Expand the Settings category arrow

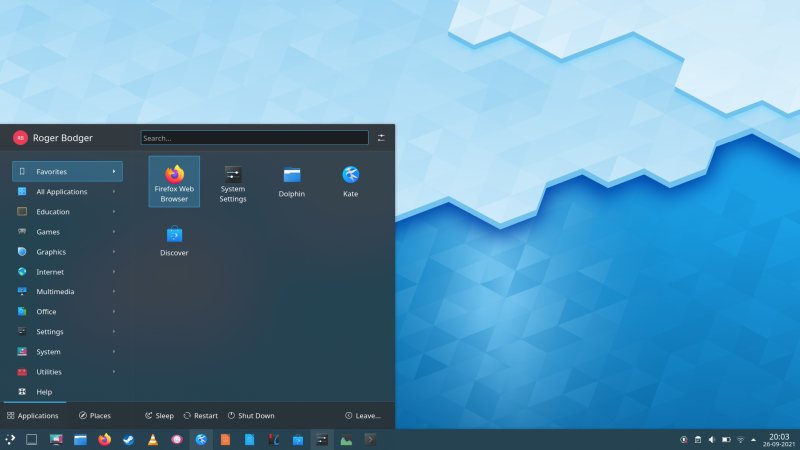click(x=114, y=332)
